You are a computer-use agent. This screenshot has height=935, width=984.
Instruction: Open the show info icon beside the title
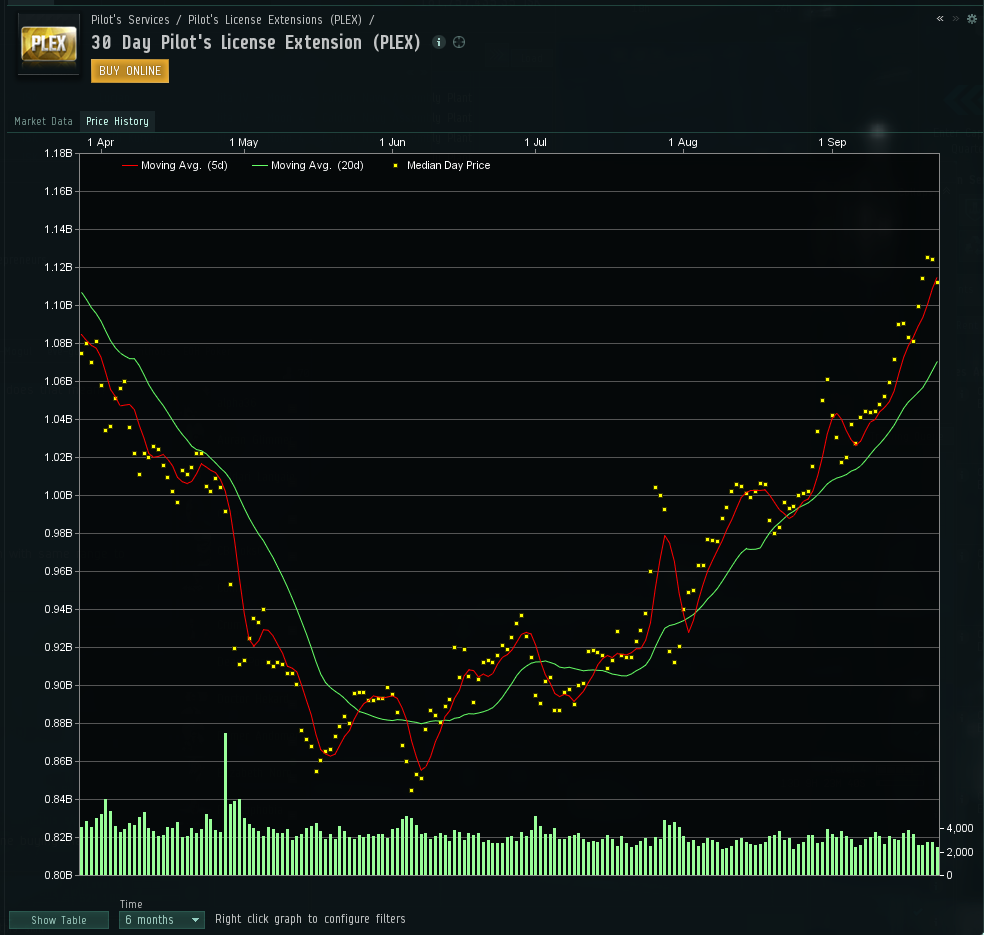(439, 42)
